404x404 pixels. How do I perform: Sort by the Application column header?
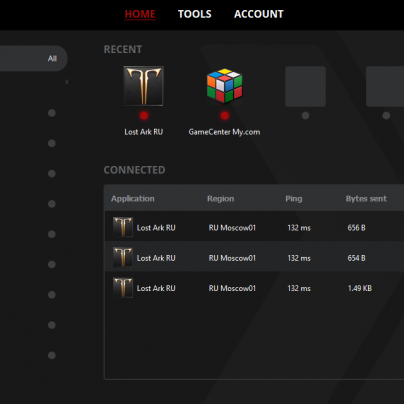133,199
